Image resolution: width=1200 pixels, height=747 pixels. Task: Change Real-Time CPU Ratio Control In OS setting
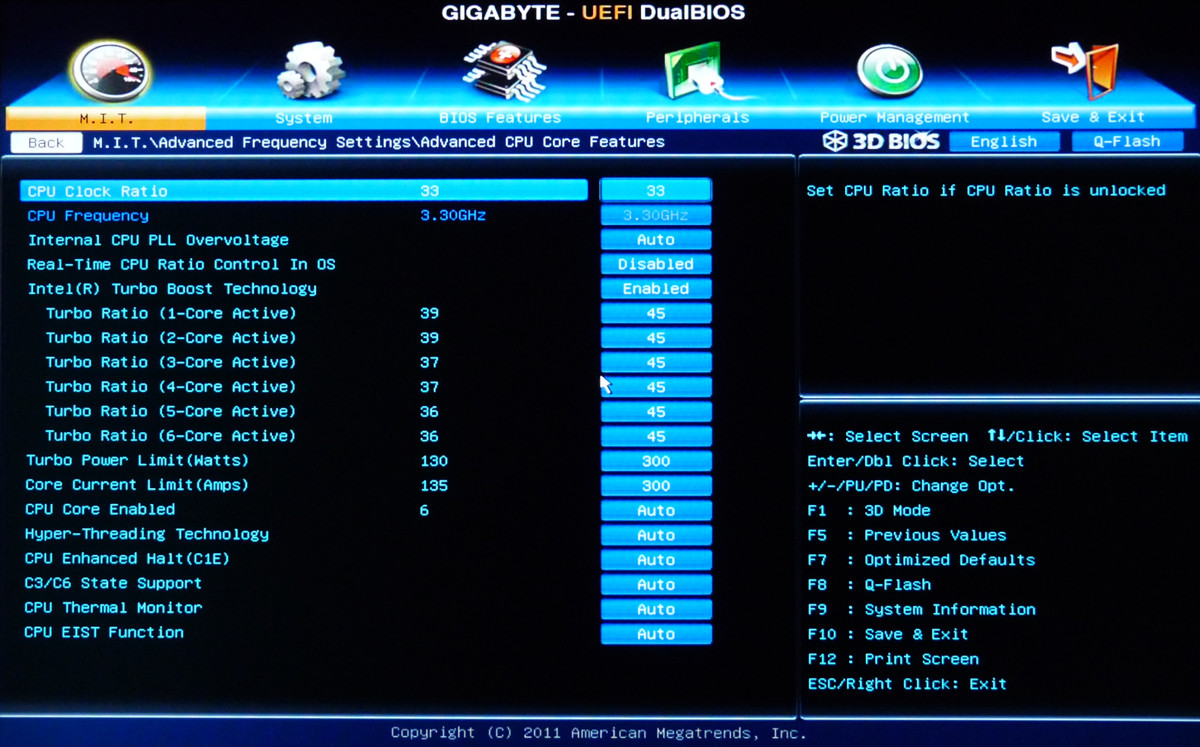[656, 264]
